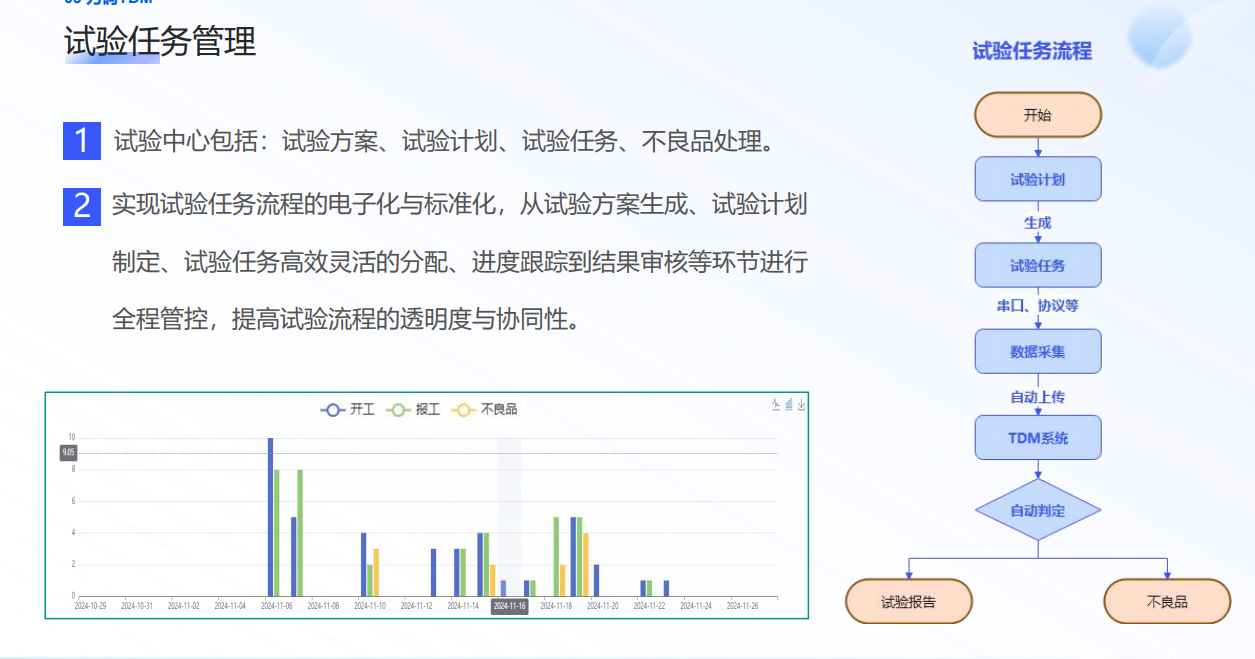Click the TDM系统 flowchart box
1255x659 pixels.
click(x=1038, y=438)
